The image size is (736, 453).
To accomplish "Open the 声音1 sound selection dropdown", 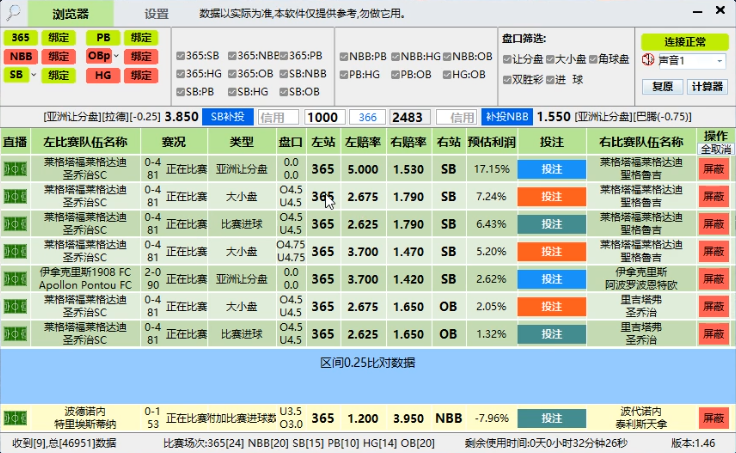I will tap(721, 62).
